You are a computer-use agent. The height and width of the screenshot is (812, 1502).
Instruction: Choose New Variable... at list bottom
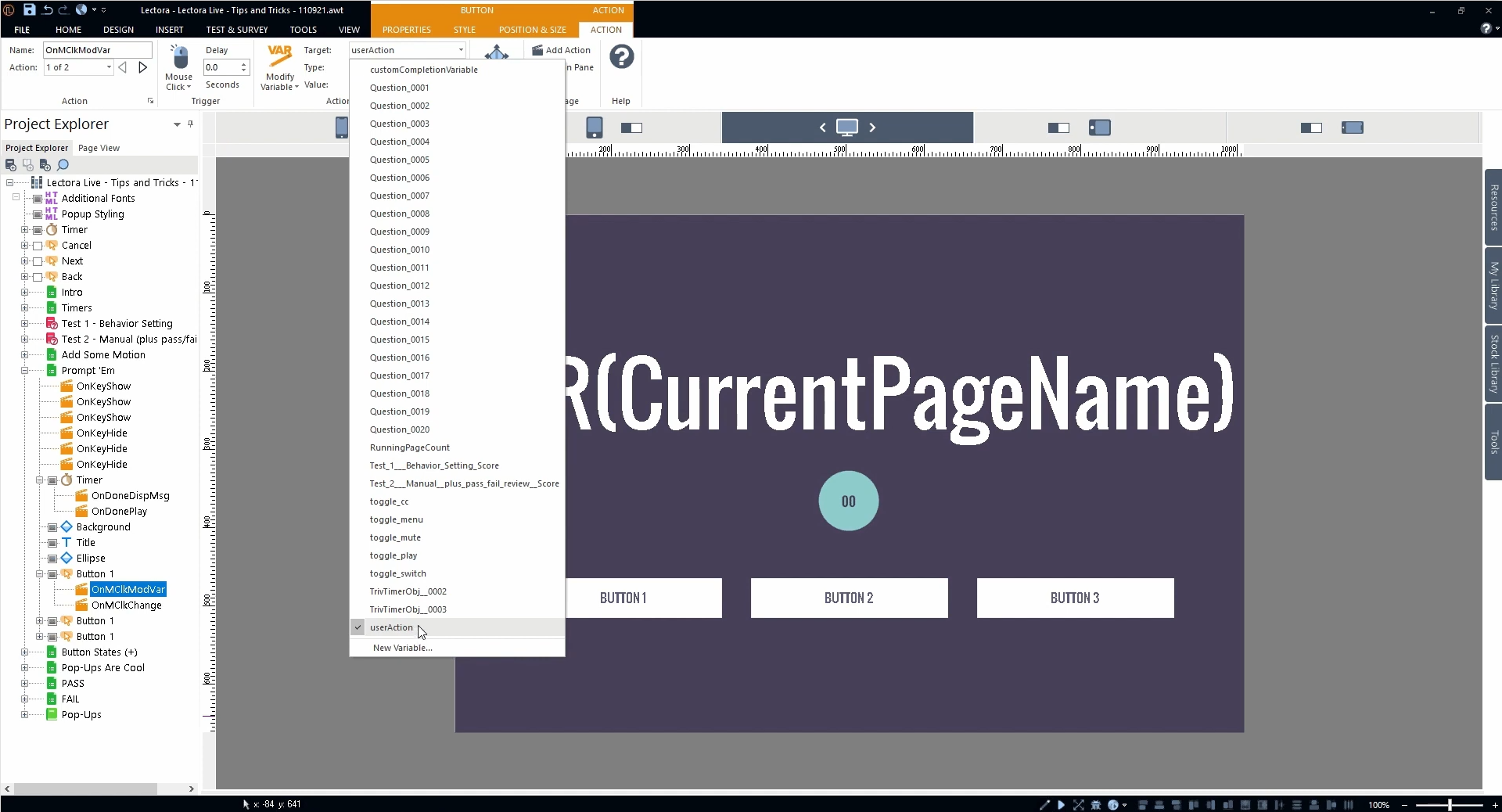pos(402,648)
